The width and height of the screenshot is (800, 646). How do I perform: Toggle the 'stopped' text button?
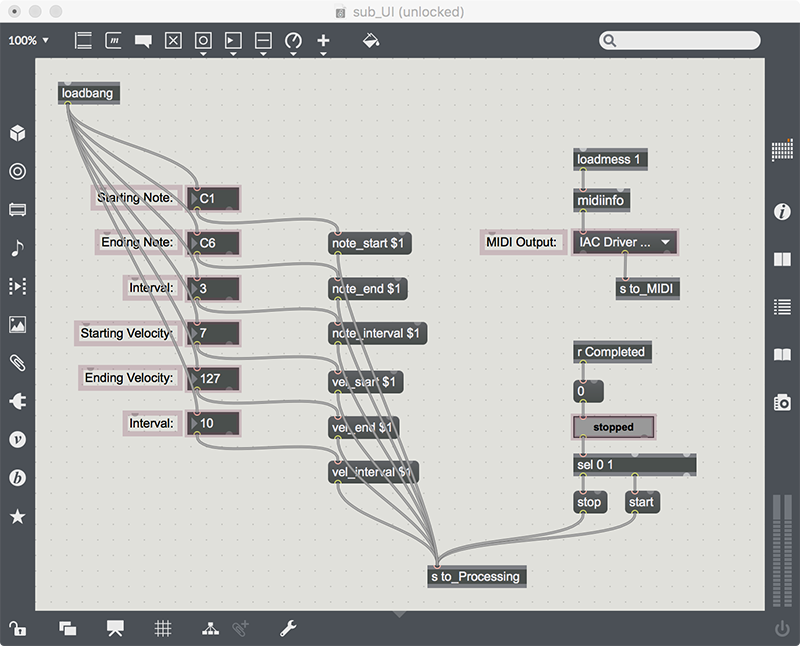coord(613,427)
